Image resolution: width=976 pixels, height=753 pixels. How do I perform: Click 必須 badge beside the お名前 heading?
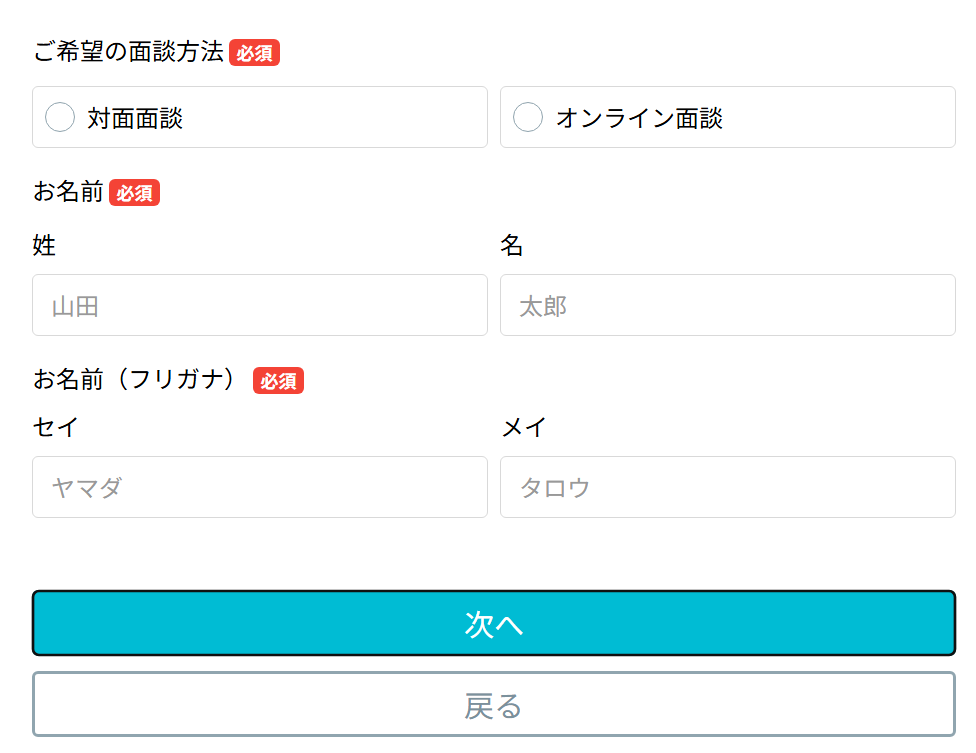134,193
